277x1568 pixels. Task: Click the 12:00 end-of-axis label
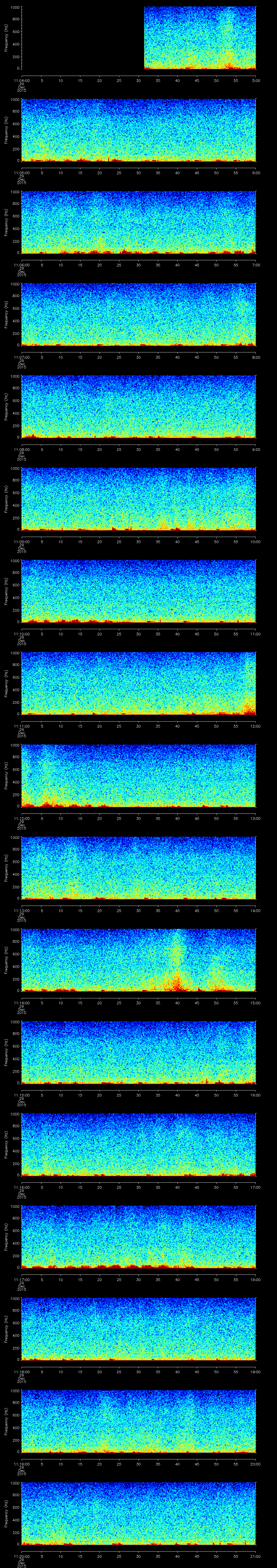[256, 726]
